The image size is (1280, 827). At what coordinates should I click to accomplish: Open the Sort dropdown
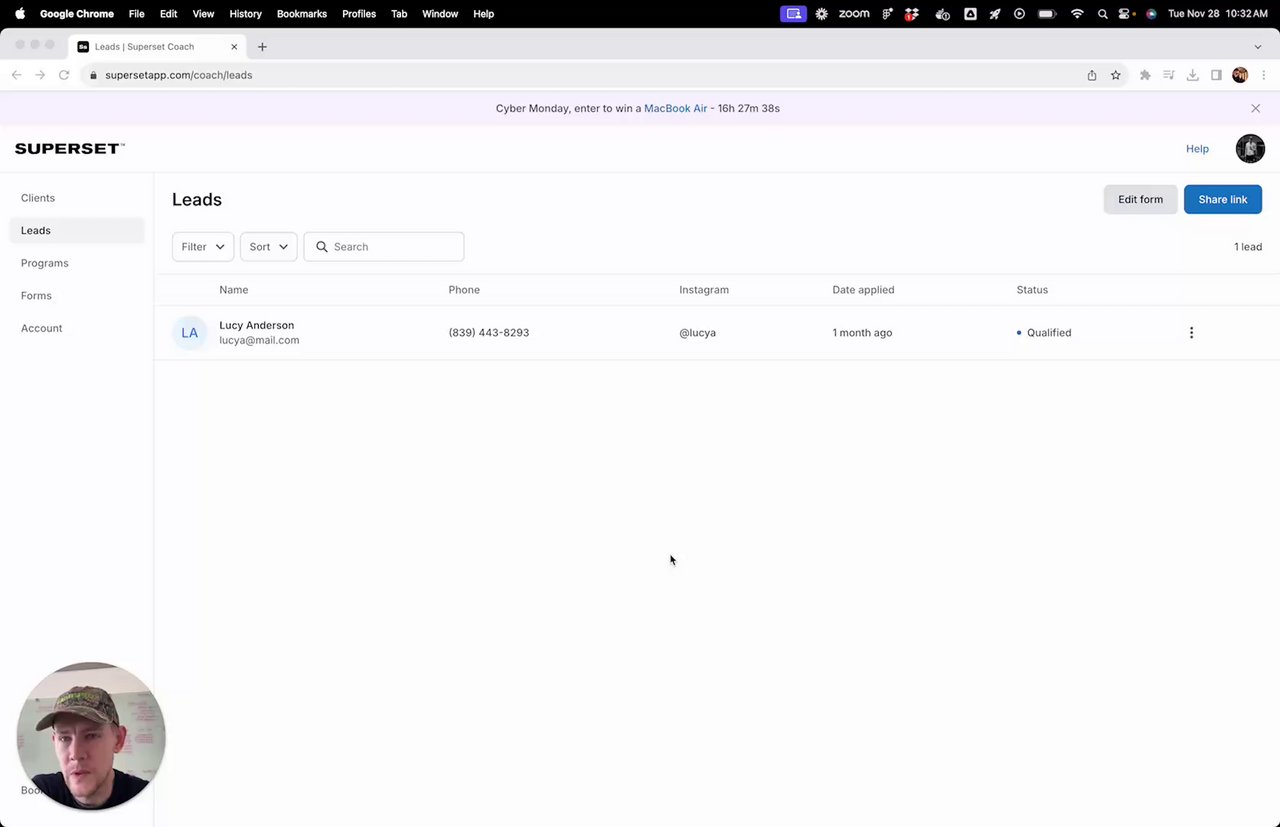[x=268, y=247]
